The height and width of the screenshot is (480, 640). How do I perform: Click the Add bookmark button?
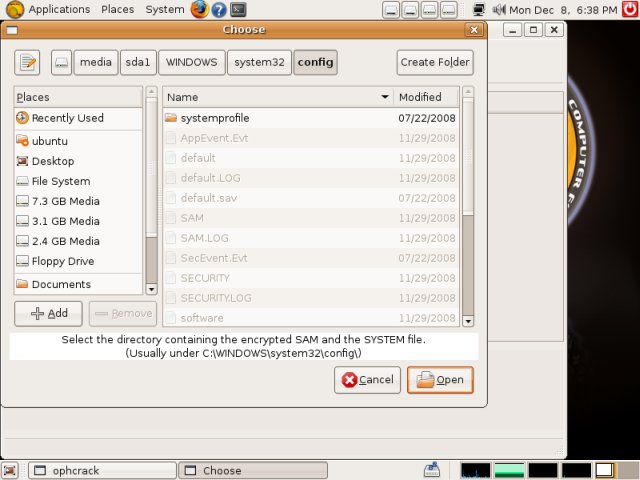48,313
